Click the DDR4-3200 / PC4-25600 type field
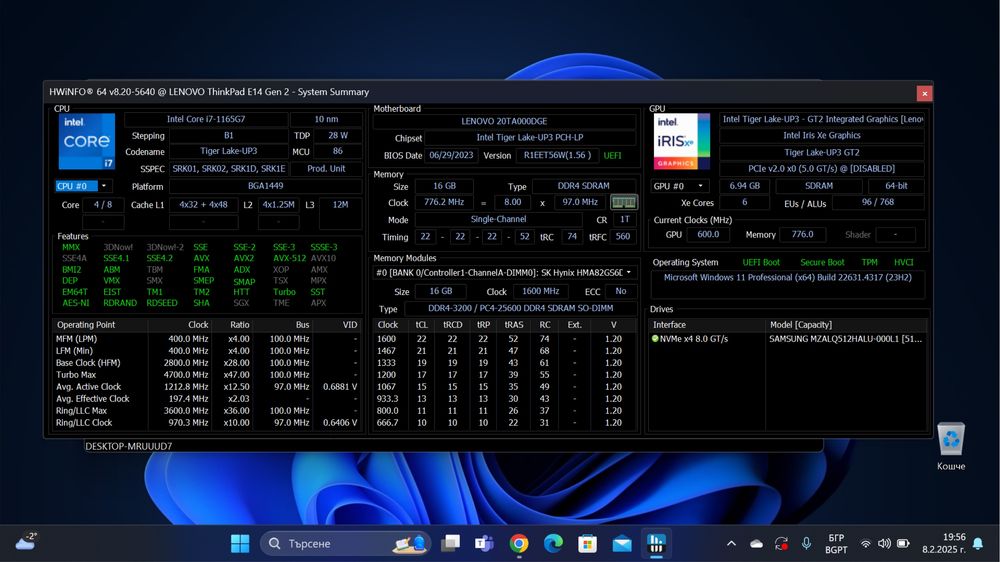The height and width of the screenshot is (562, 1000). coord(520,308)
